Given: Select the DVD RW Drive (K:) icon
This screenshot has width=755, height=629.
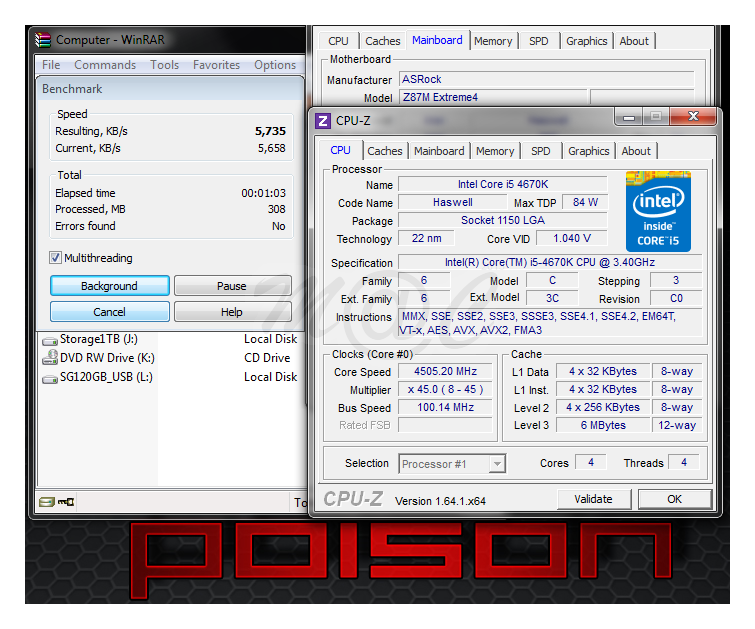Looking at the screenshot, I should coord(50,358).
